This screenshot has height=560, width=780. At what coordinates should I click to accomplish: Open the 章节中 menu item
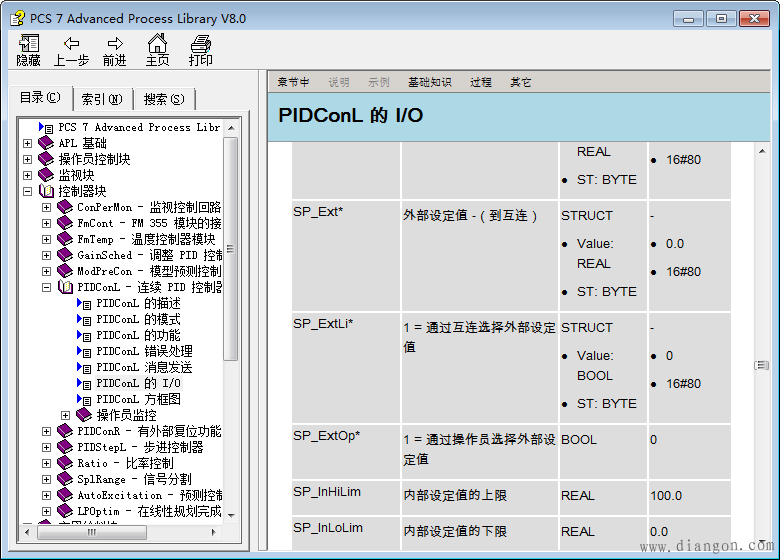[x=293, y=82]
